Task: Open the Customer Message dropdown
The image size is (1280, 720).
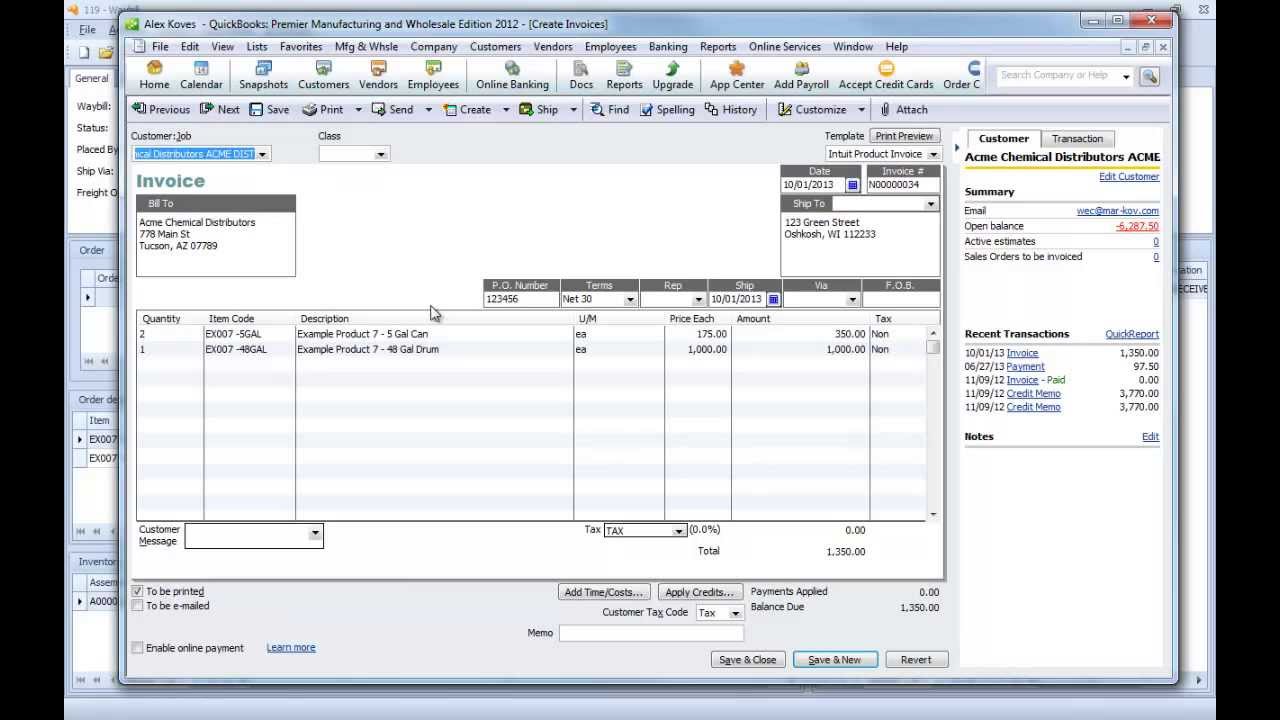Action: [315, 533]
